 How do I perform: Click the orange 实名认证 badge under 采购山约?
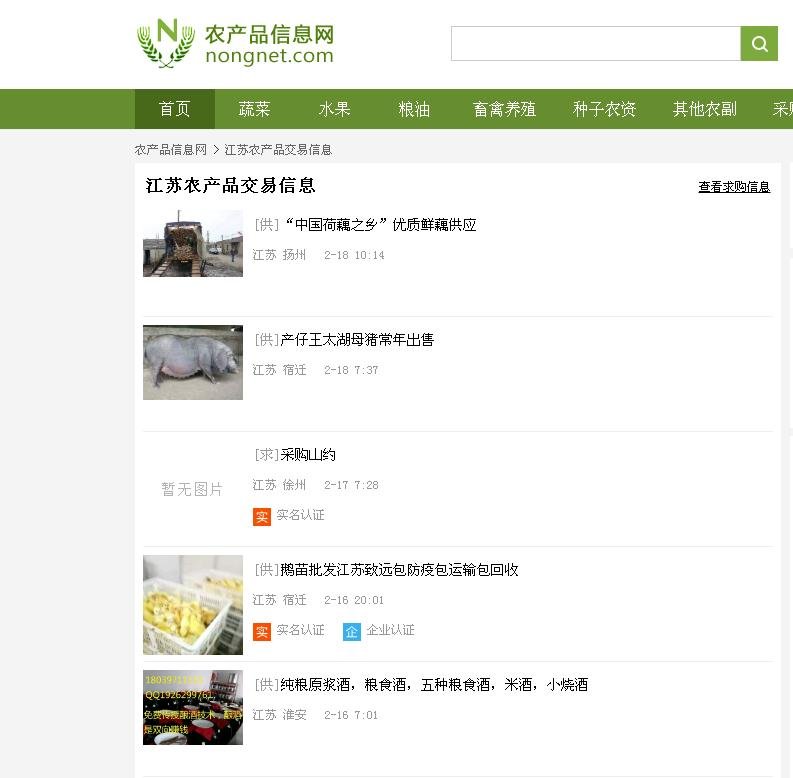coord(262,516)
